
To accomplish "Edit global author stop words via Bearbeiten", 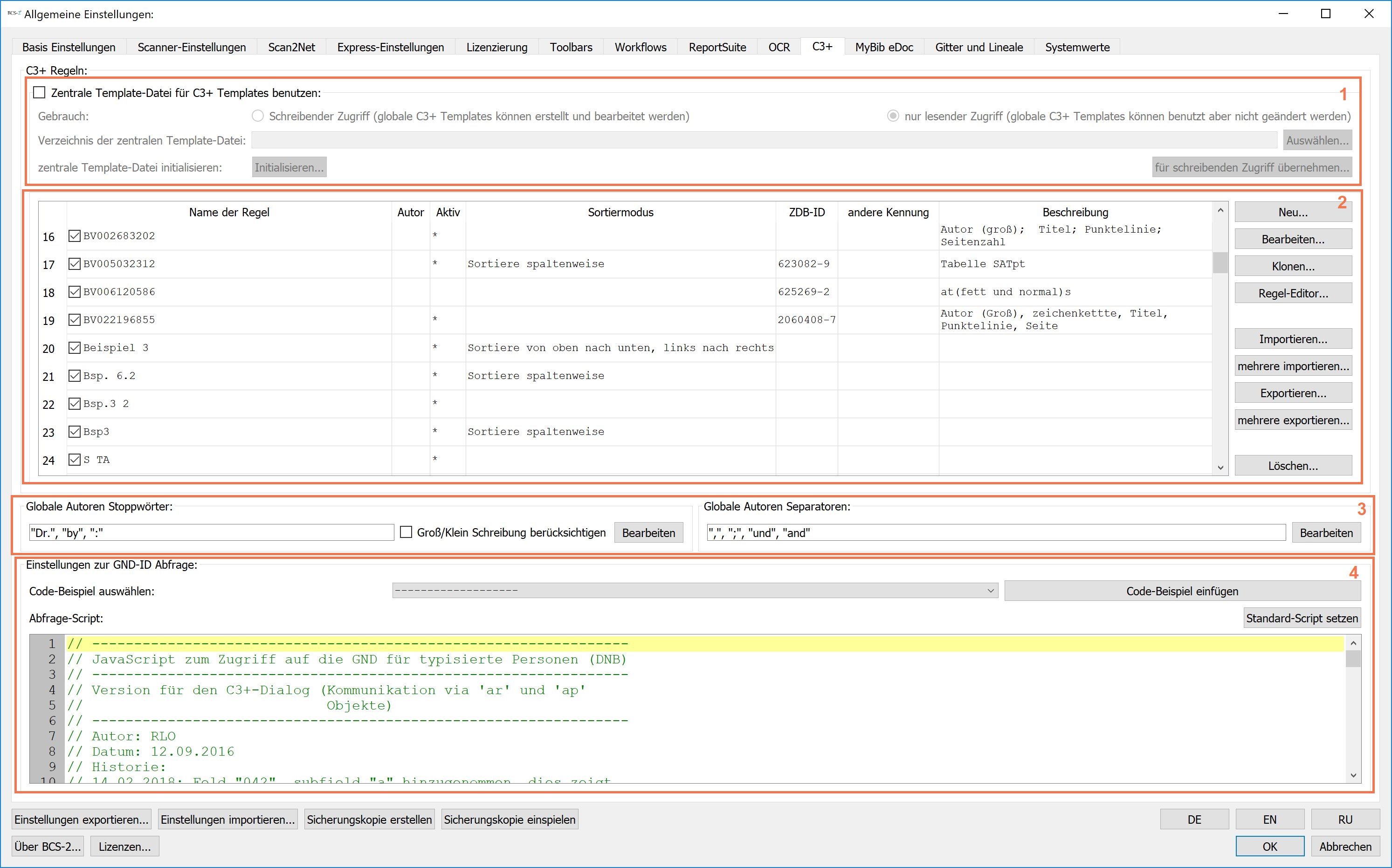I will click(648, 533).
